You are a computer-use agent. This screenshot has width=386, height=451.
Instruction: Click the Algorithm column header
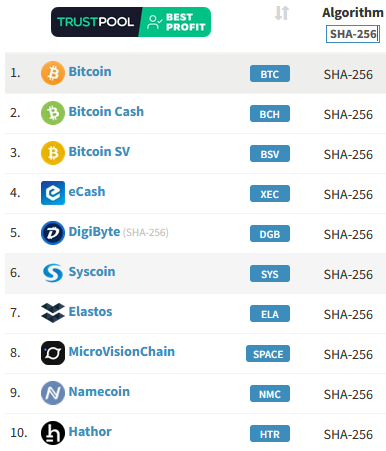tap(353, 13)
